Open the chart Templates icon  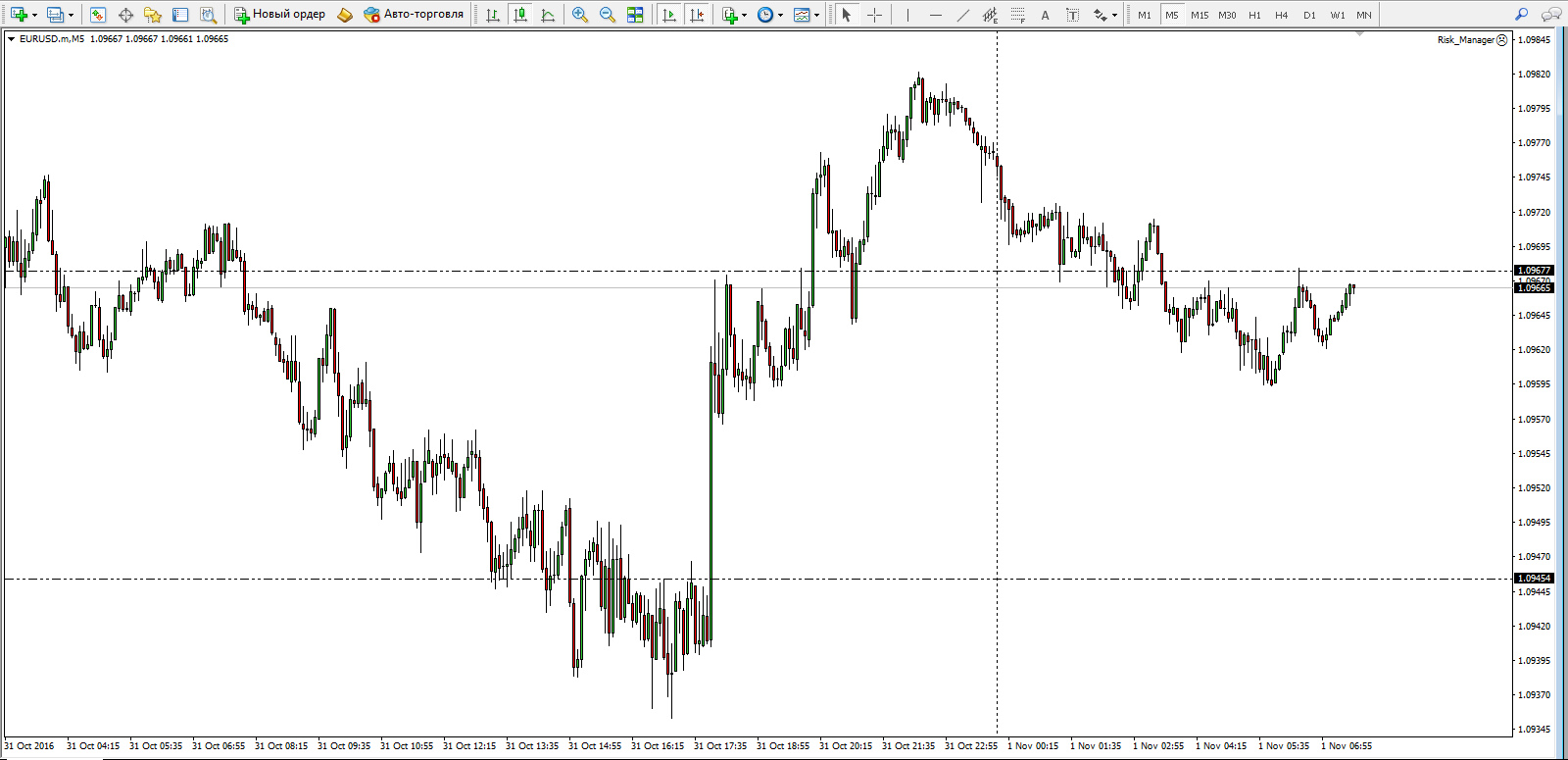click(802, 15)
